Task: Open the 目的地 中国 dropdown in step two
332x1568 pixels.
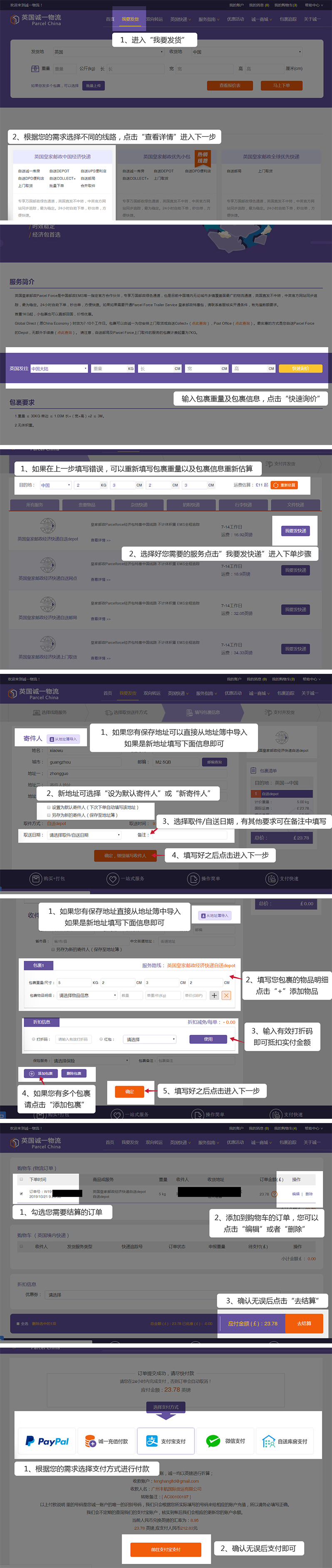Action: (x=55, y=485)
